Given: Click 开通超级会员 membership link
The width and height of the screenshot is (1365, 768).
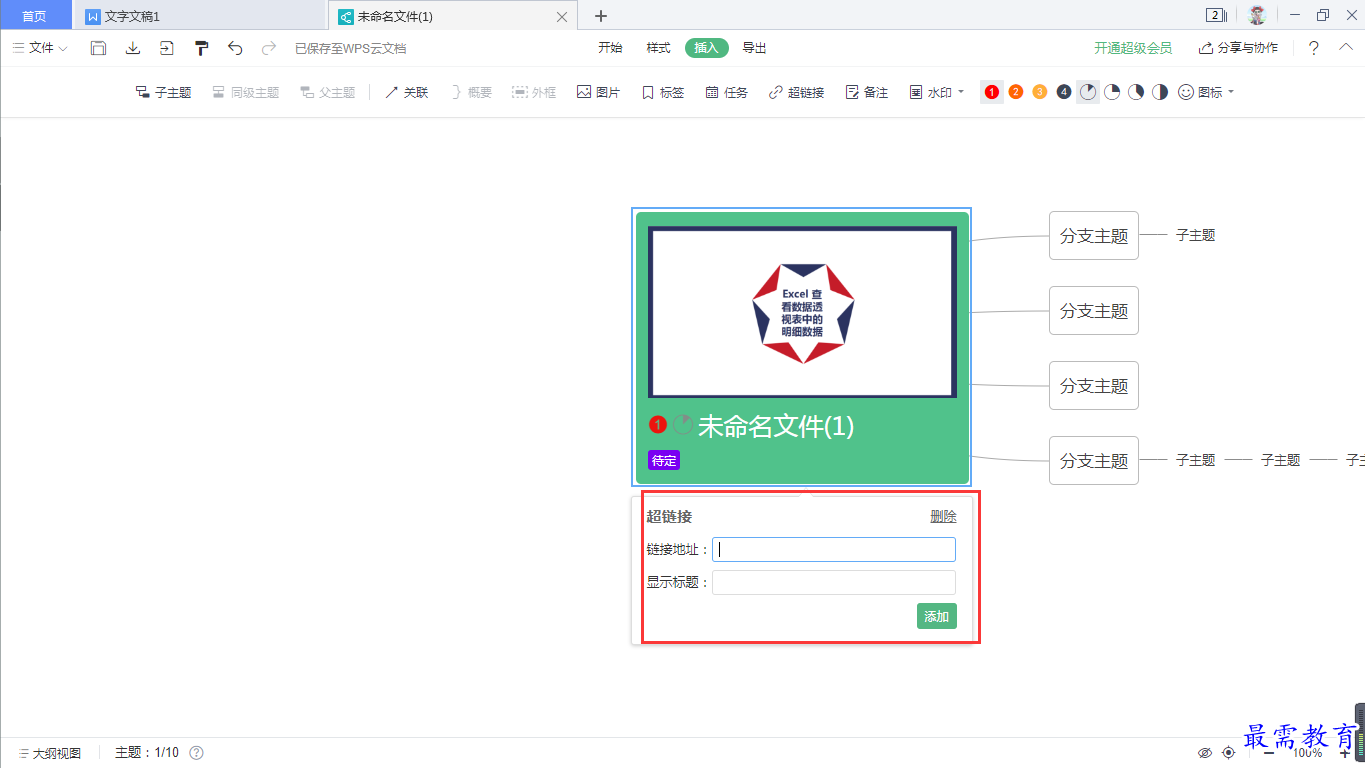Looking at the screenshot, I should point(1132,48).
